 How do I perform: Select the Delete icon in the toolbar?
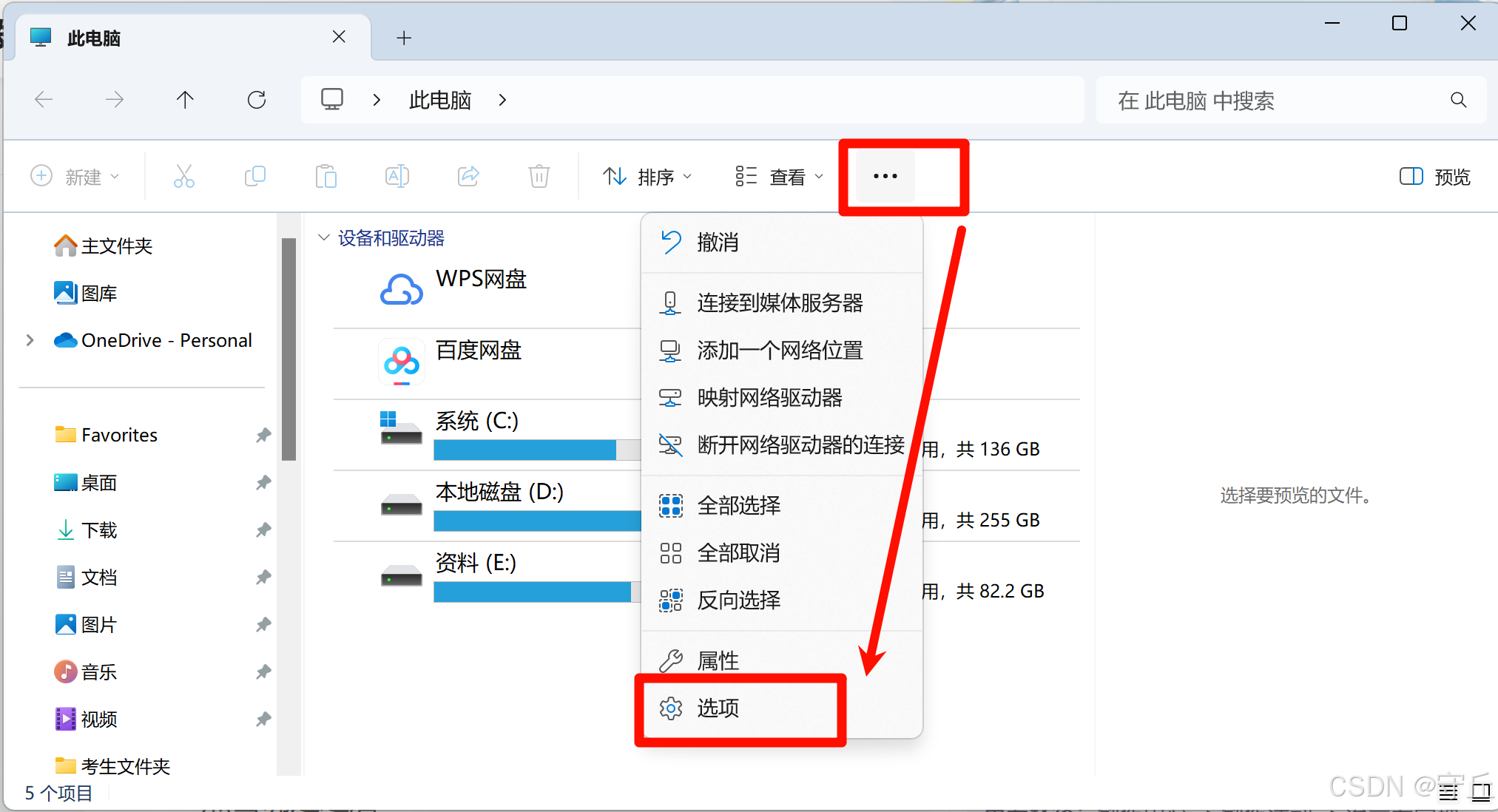(539, 176)
